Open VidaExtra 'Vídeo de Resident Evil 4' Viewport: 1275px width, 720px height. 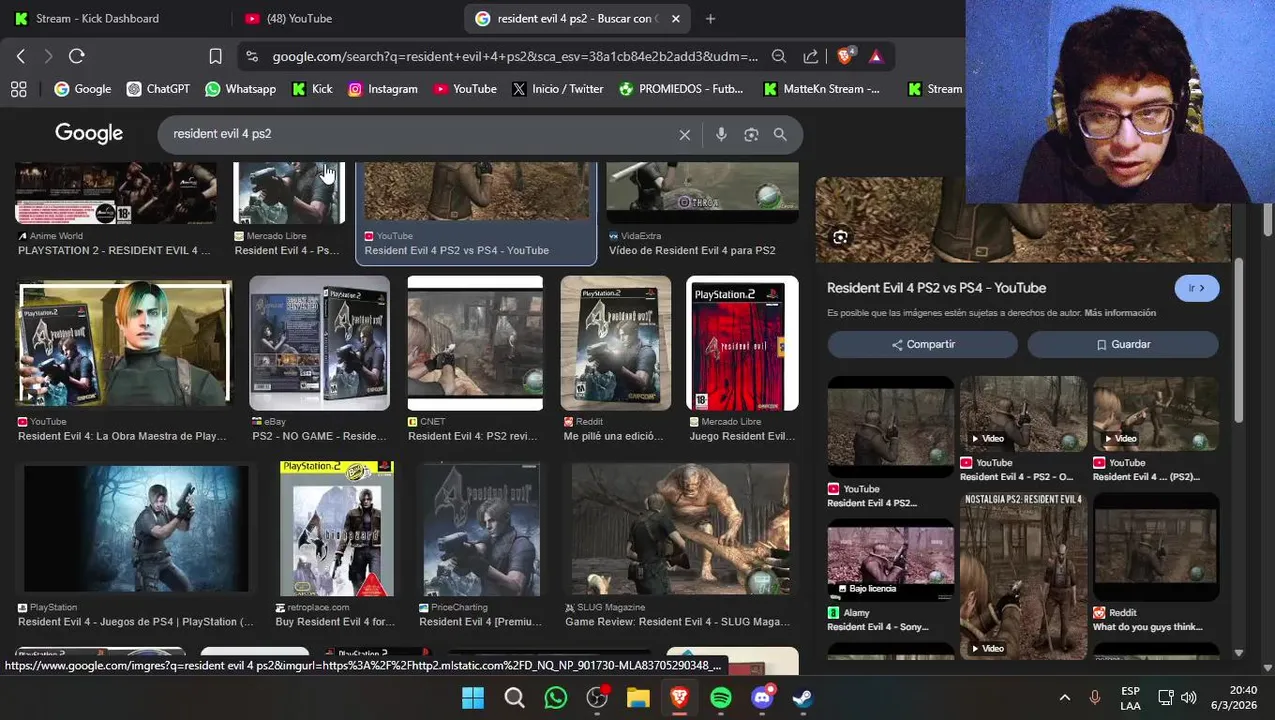click(x=692, y=250)
